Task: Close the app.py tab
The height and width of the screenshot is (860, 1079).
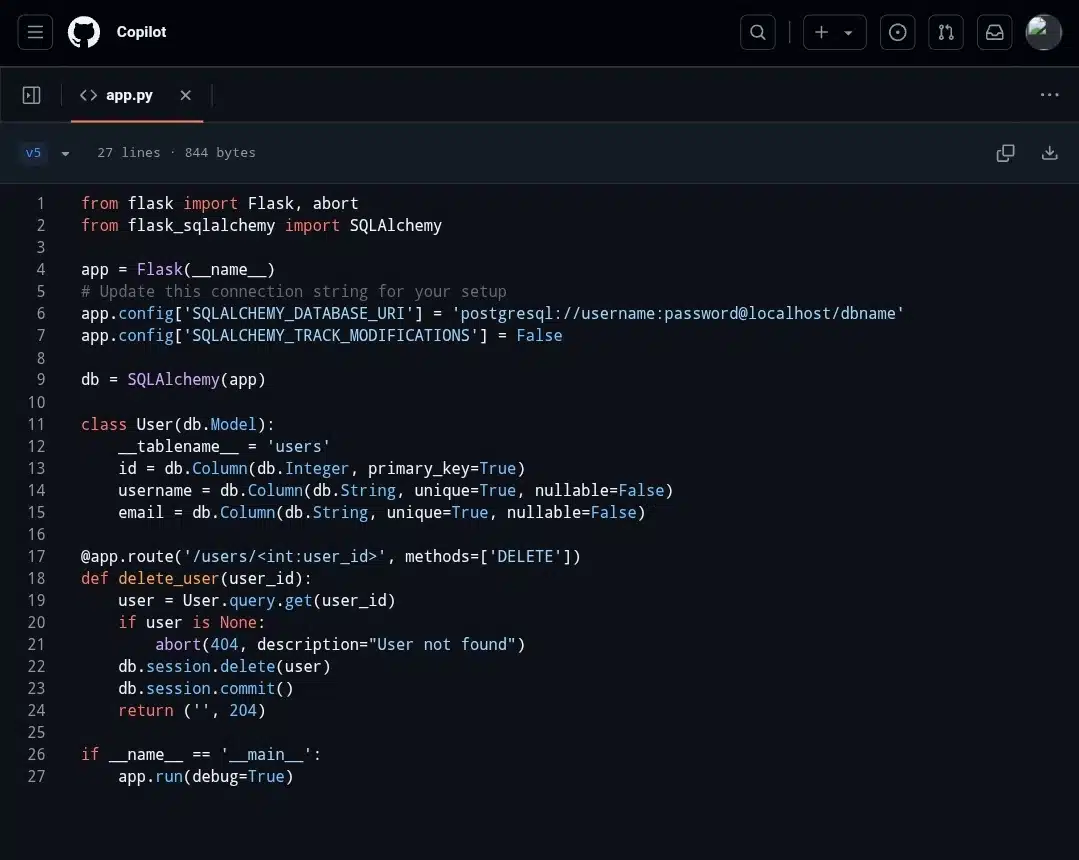Action: 186,96
